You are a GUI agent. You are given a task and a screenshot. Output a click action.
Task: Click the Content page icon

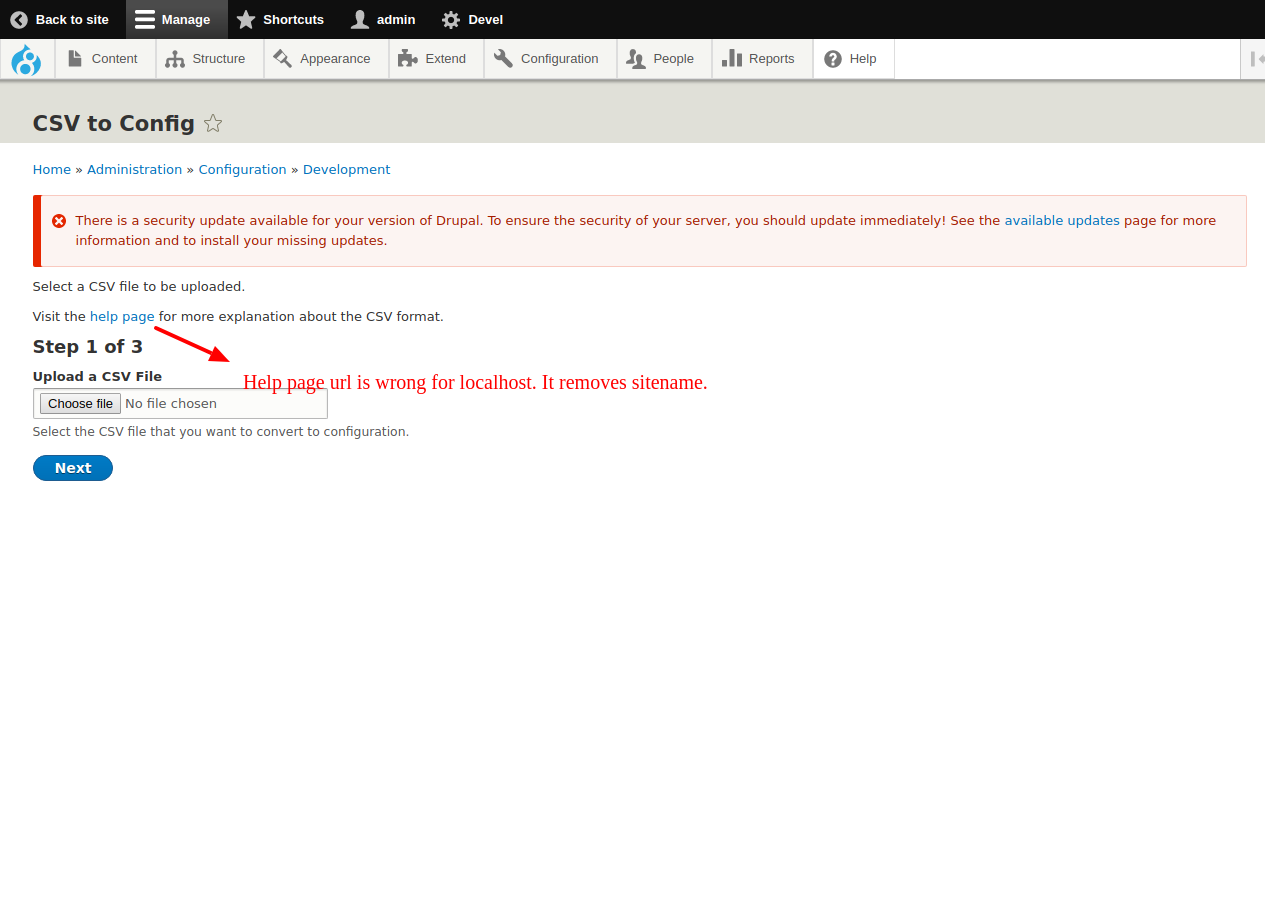75,59
